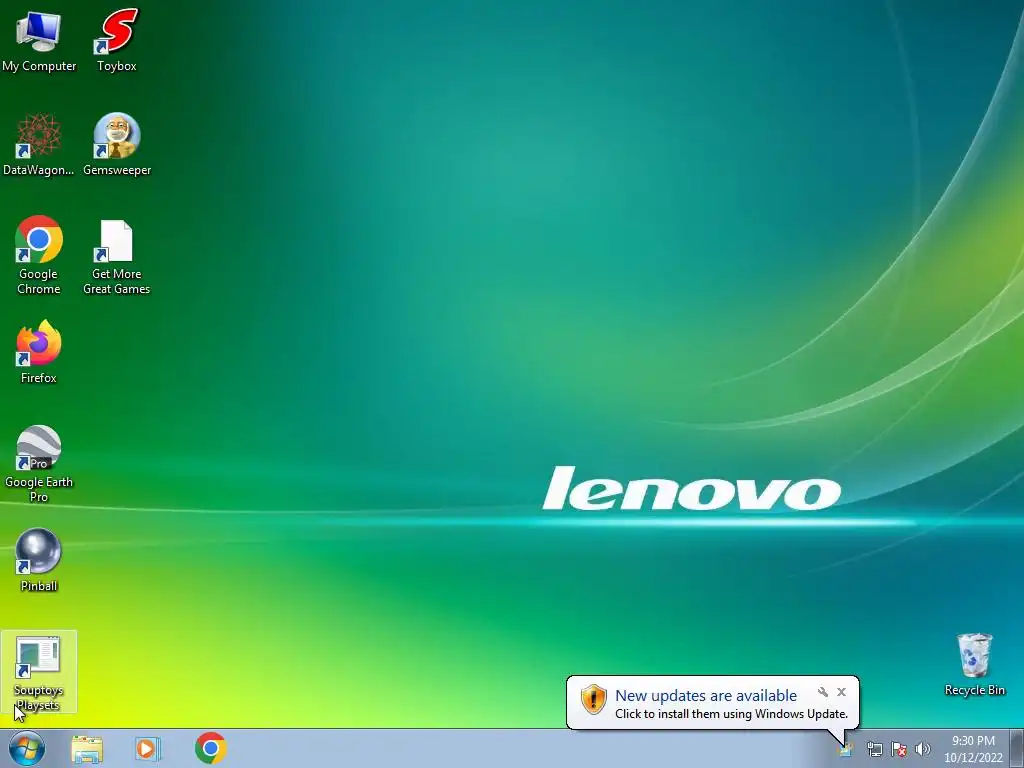1024x768 pixels.
Task: Open Windows Explorer from the taskbar
Action: [87, 748]
